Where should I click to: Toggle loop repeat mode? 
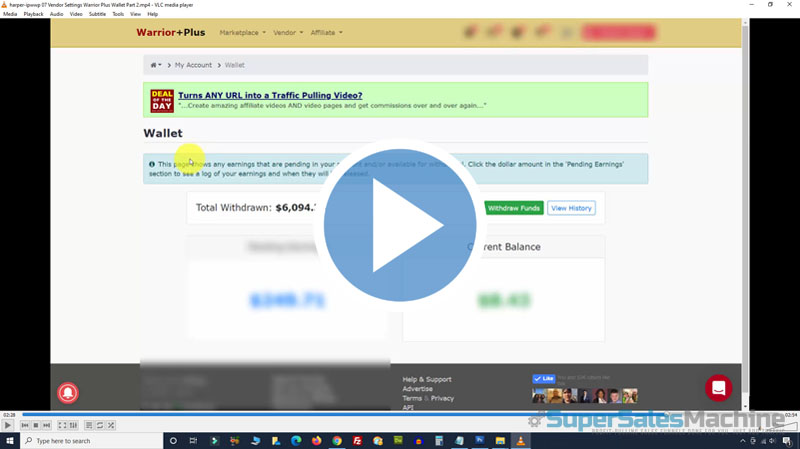coord(100,425)
